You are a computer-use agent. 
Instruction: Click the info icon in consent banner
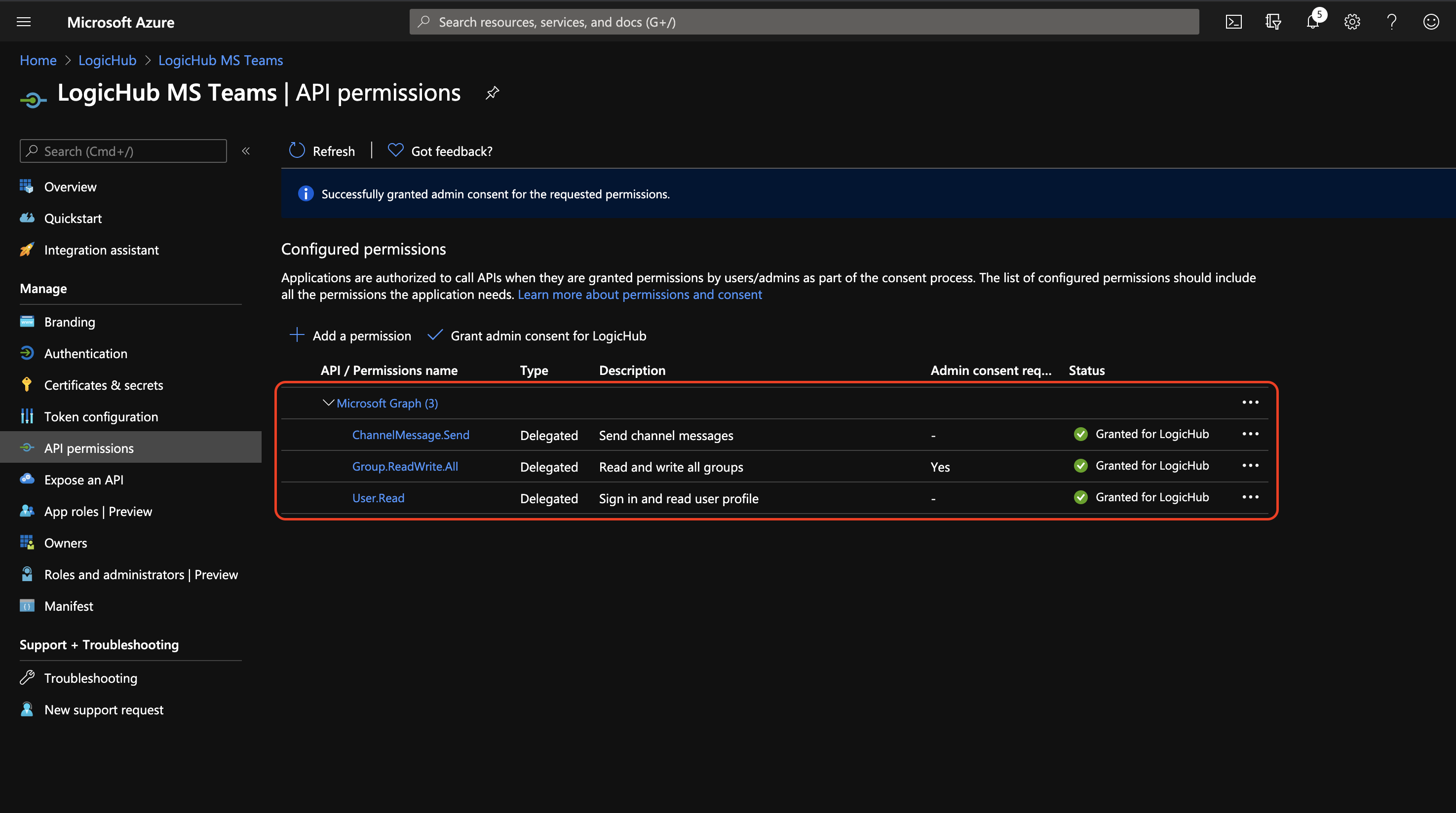[x=306, y=194]
